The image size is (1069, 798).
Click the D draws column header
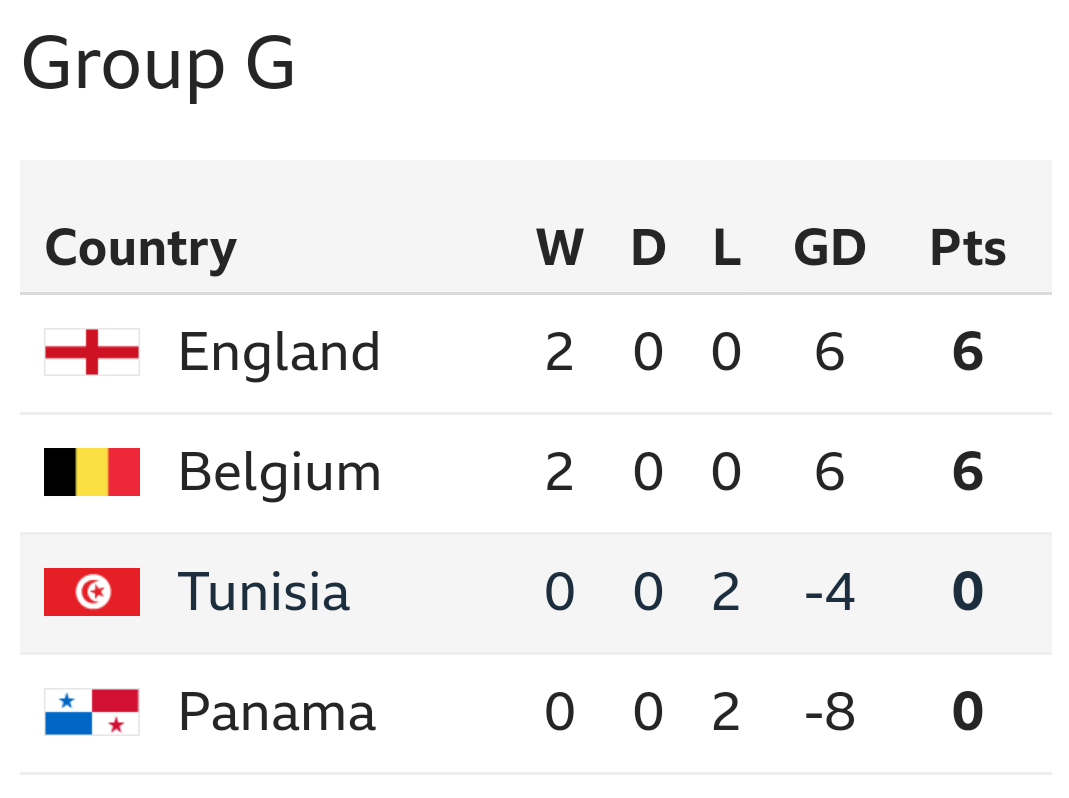(648, 248)
